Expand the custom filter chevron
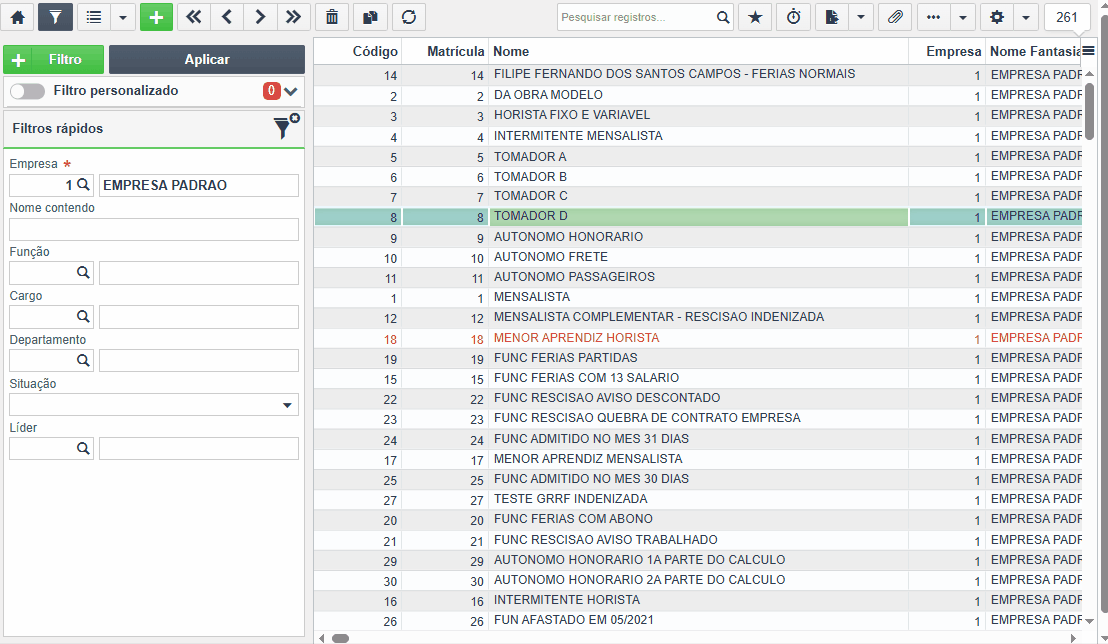Image resolution: width=1108 pixels, height=644 pixels. (290, 91)
